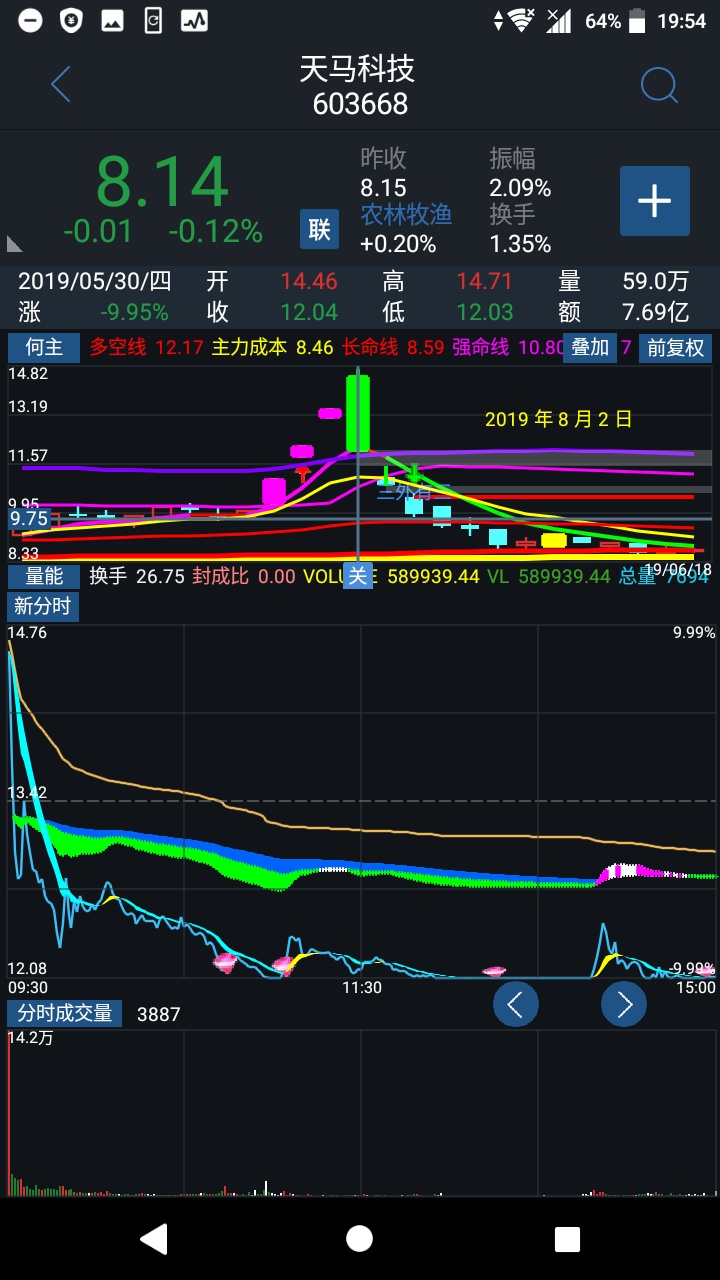Viewport: 720px width, 1280px height.
Task: Tap the 振幅 2.09% amplitude value
Action: coord(520,173)
